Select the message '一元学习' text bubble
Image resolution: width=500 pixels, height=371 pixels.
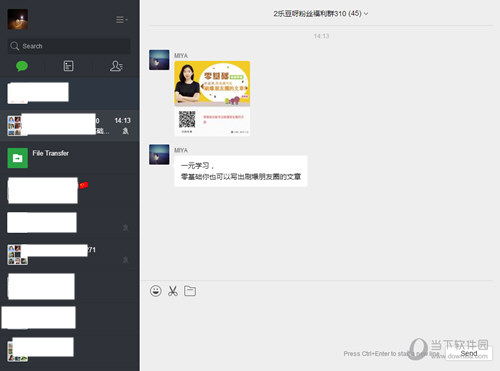pyautogui.click(x=241, y=171)
